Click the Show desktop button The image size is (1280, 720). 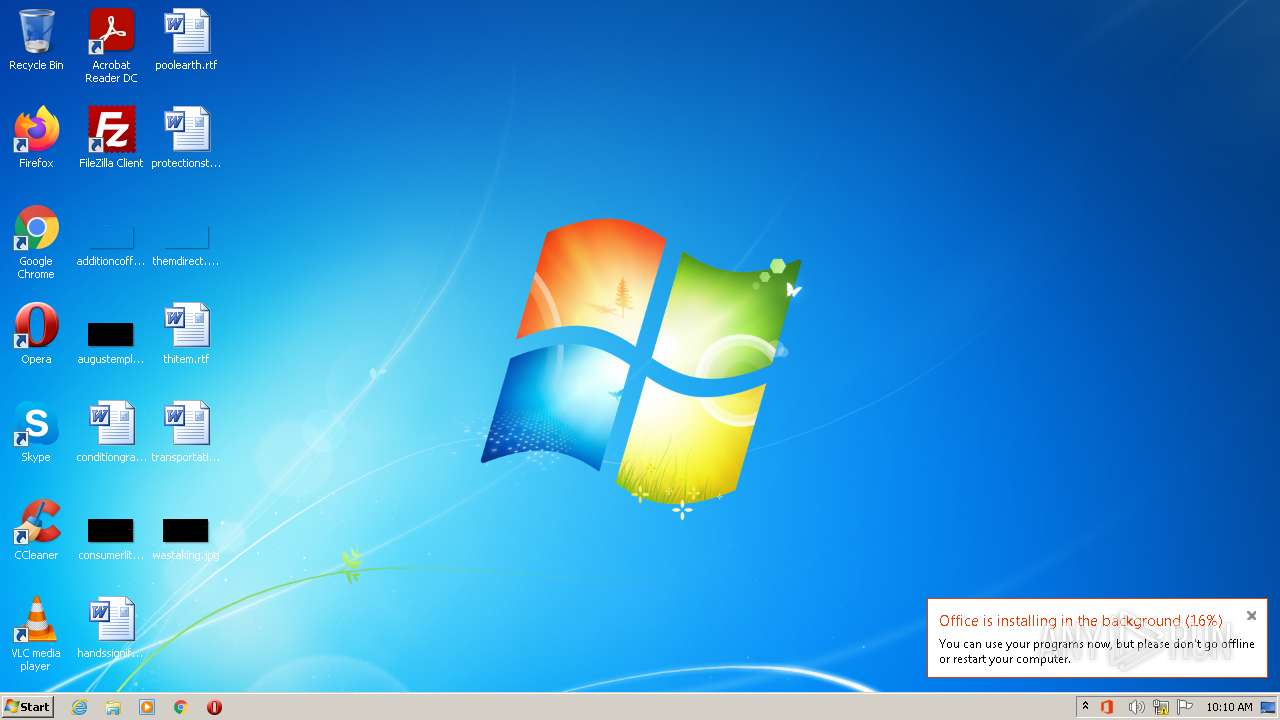1269,707
